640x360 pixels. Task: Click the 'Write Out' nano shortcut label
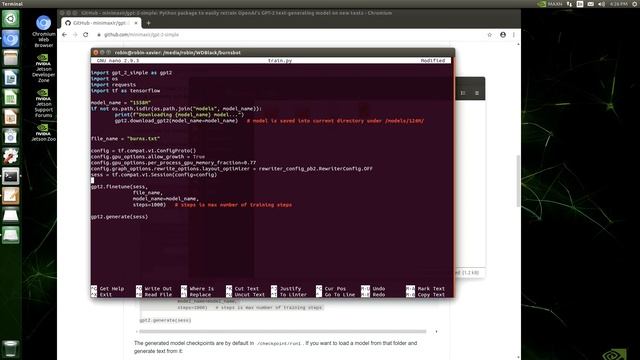[158, 289]
